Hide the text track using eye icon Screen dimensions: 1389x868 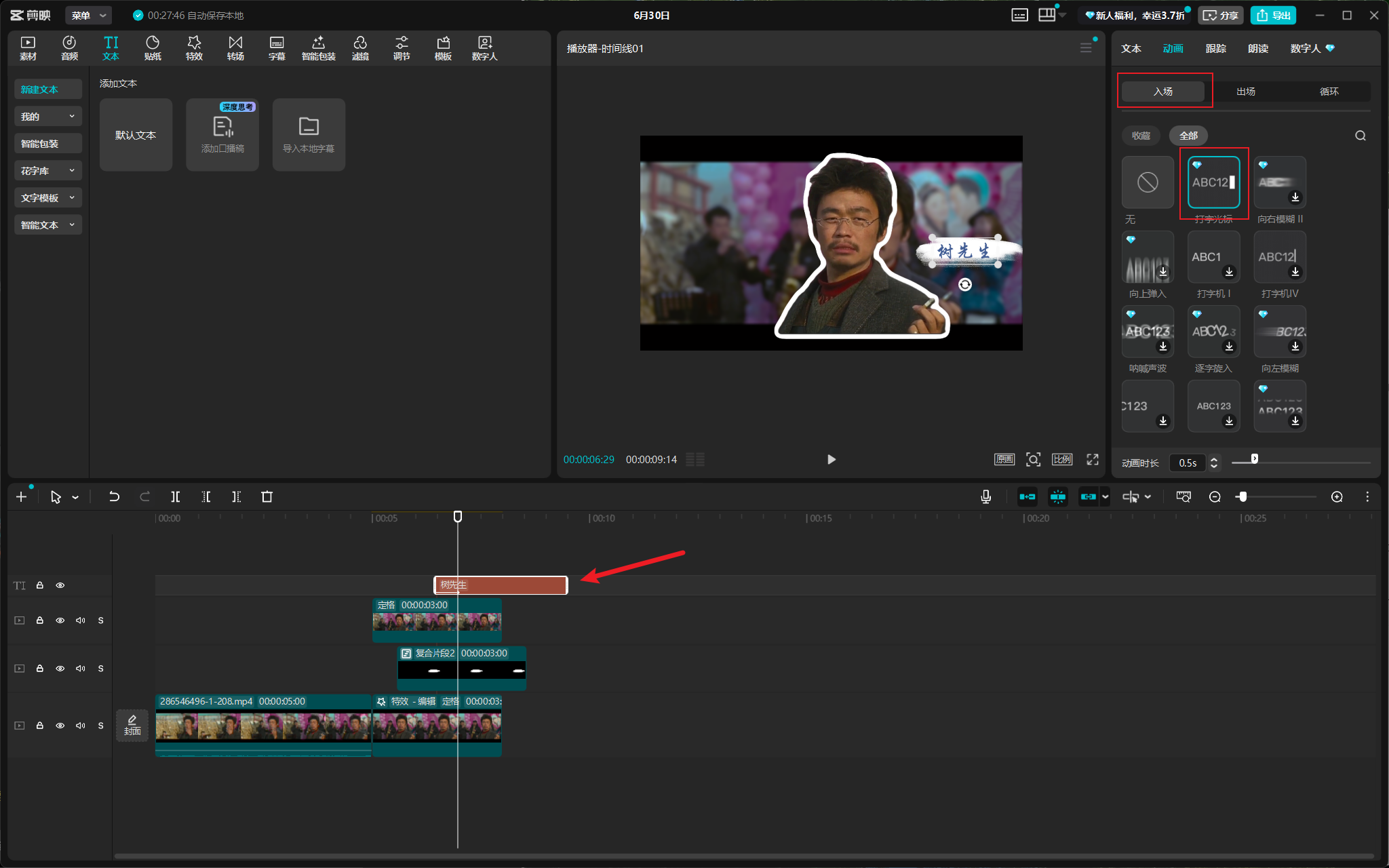60,585
